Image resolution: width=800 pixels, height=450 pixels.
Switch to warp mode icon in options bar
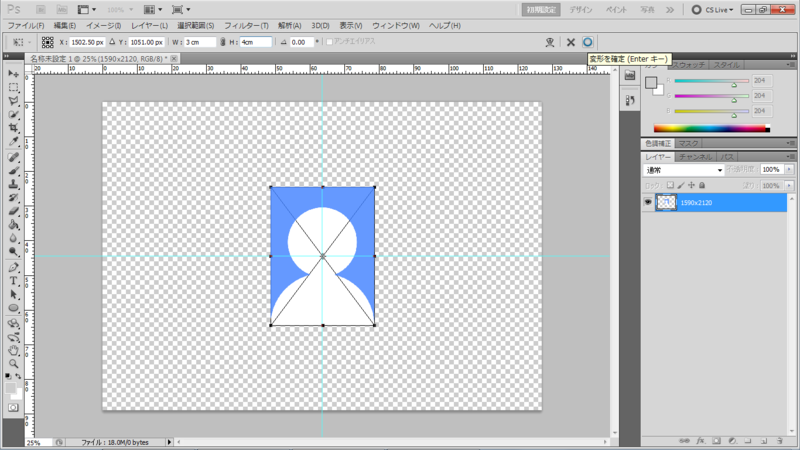pos(549,42)
